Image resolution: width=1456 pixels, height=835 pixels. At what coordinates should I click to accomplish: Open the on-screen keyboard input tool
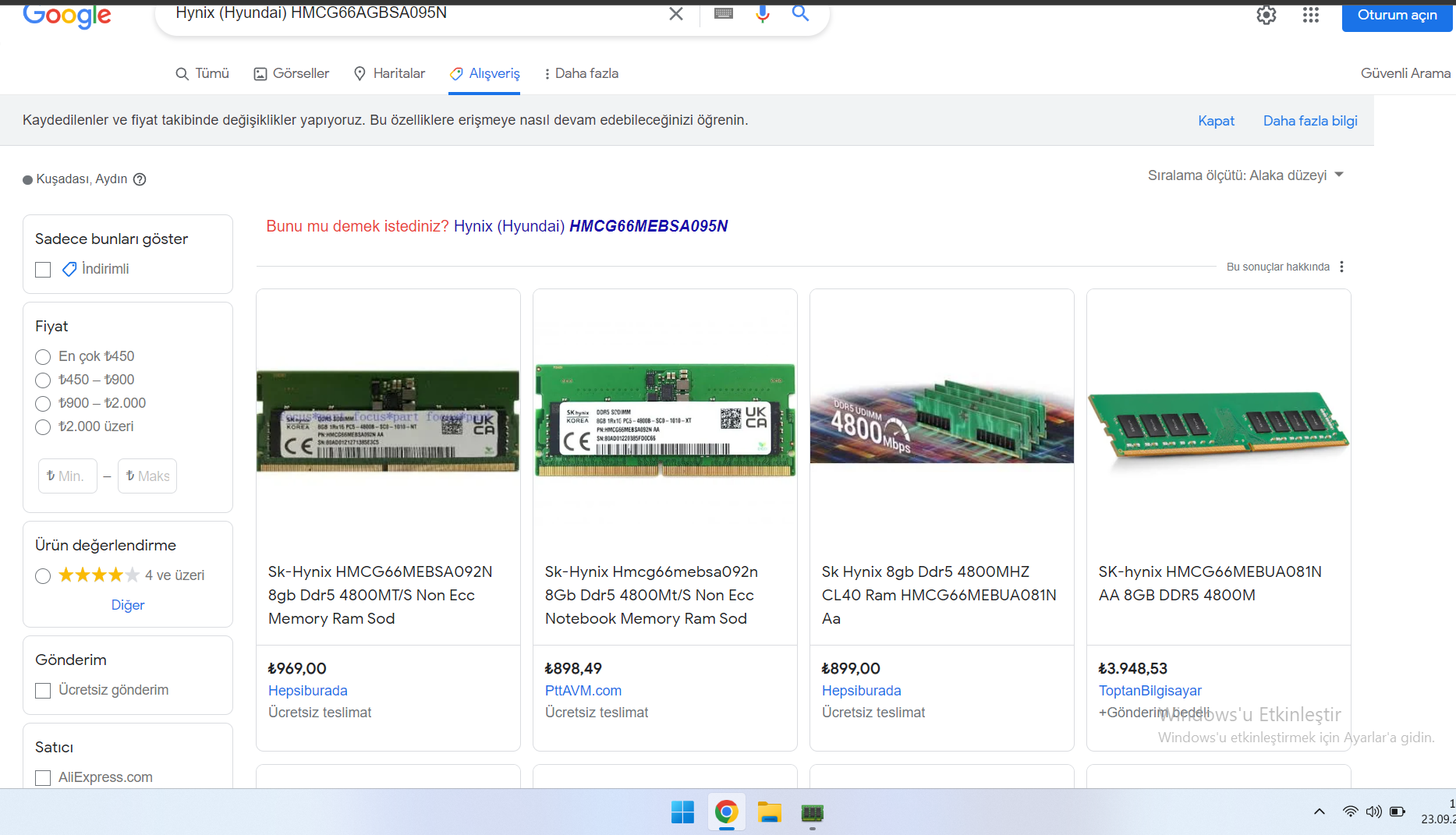point(724,13)
